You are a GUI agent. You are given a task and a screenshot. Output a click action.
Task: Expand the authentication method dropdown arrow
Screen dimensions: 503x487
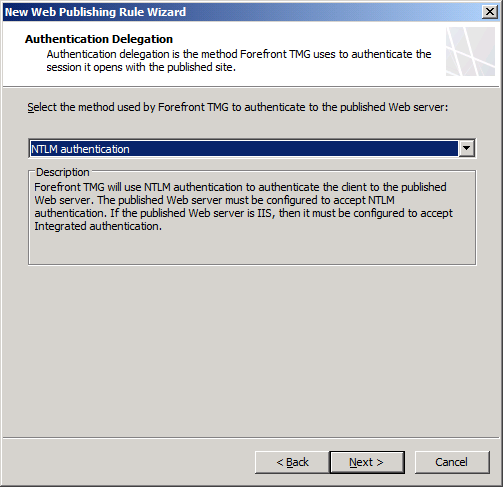(466, 148)
